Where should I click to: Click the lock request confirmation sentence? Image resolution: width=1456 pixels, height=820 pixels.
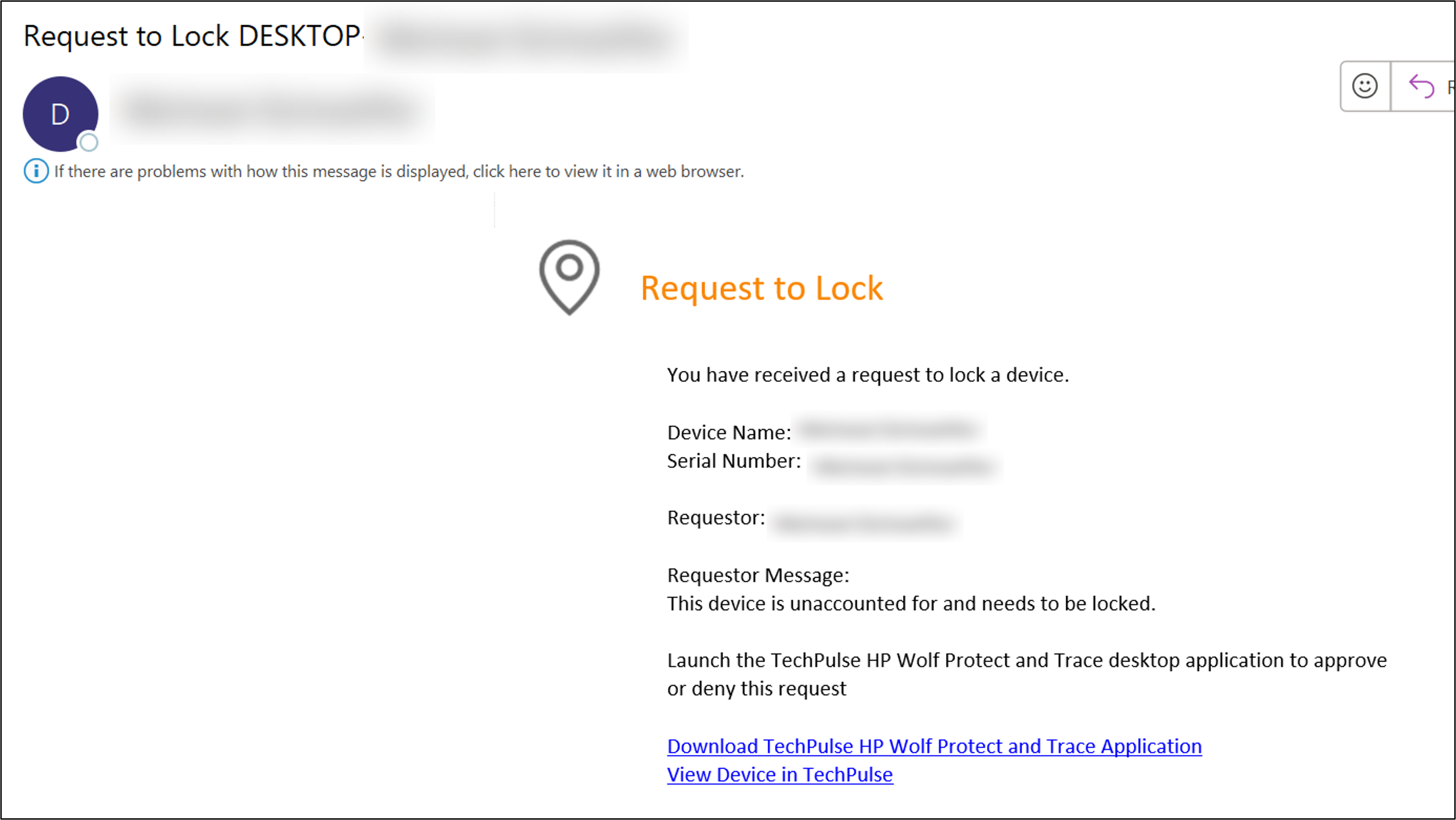tap(868, 374)
